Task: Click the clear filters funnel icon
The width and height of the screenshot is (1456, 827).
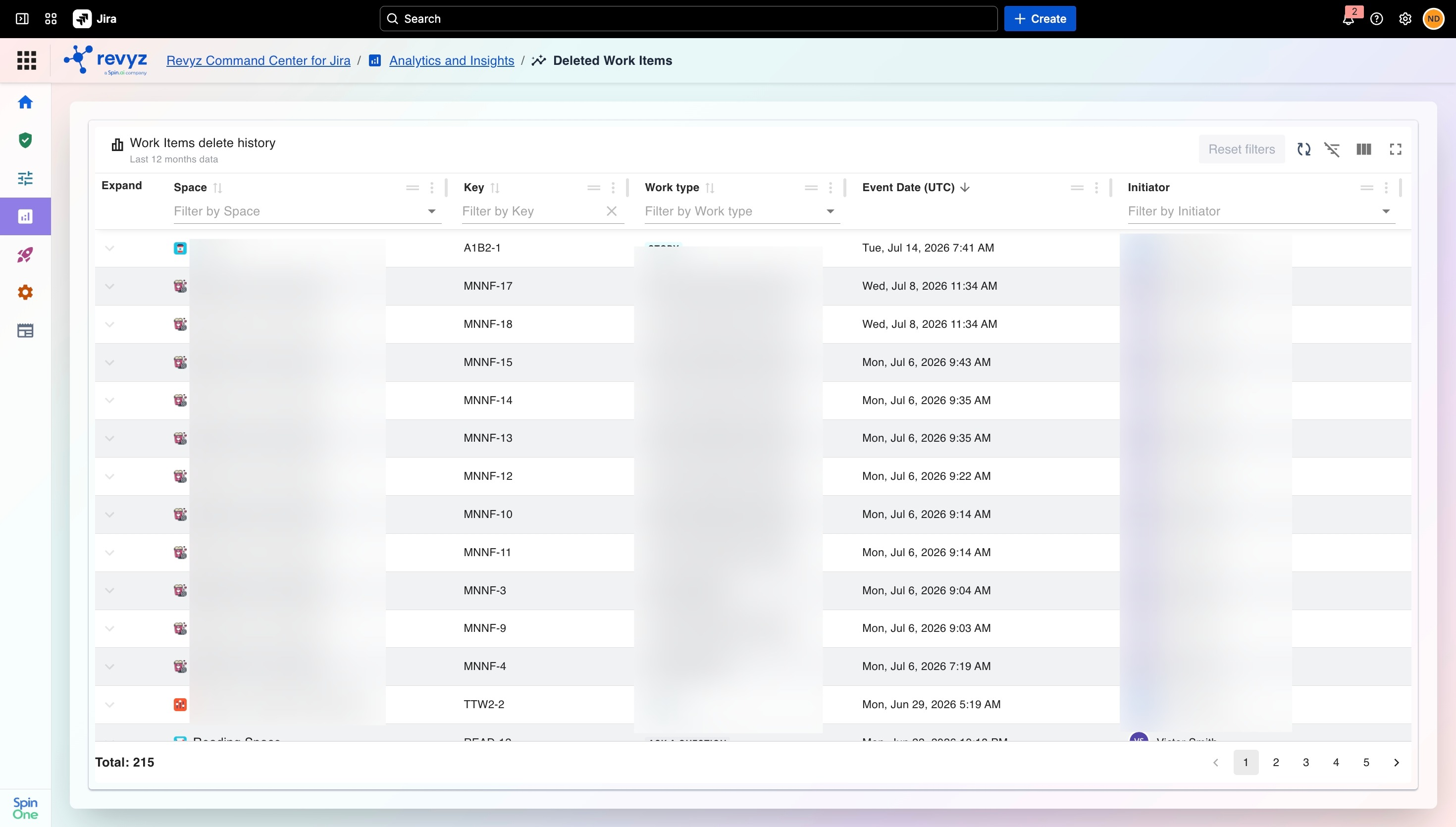Action: pyautogui.click(x=1332, y=150)
